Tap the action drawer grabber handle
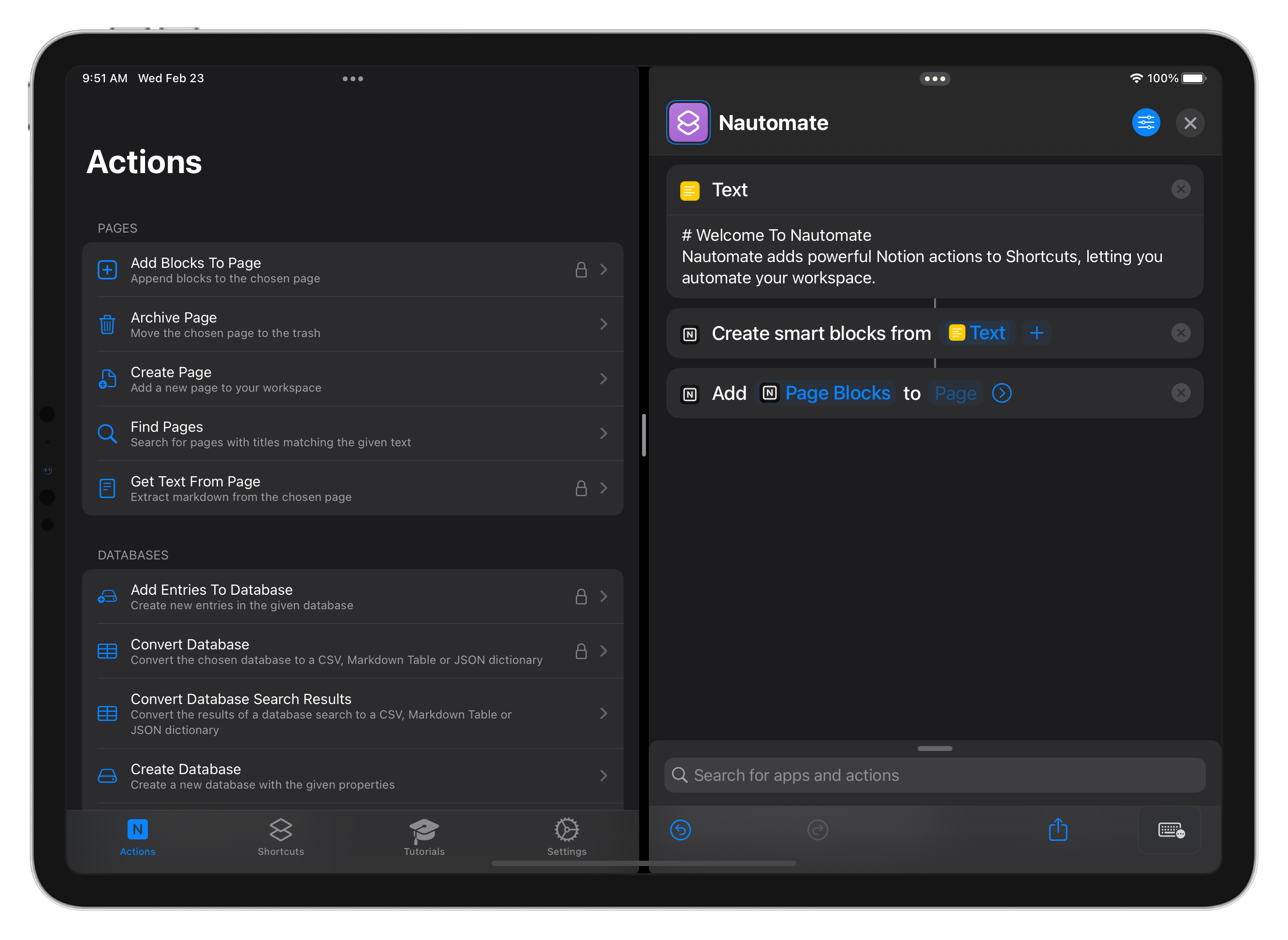The height and width of the screenshot is (940, 1288). pos(935,749)
